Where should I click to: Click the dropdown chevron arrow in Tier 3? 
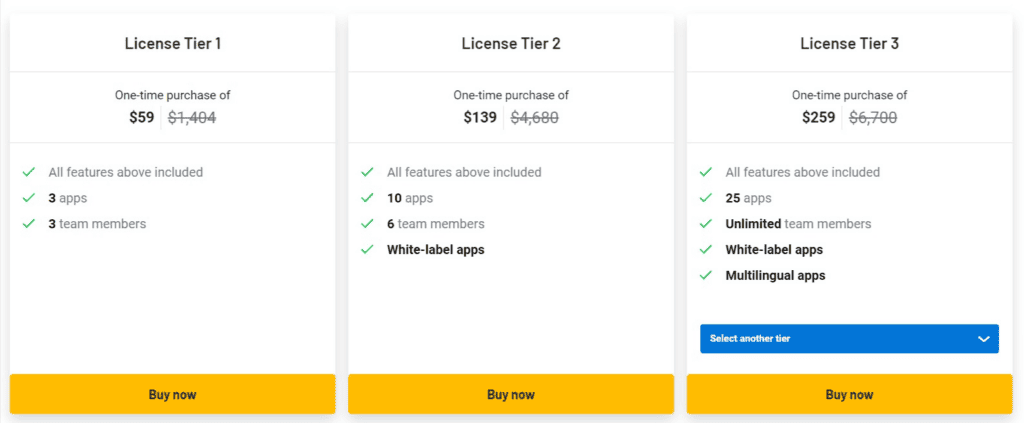[983, 339]
